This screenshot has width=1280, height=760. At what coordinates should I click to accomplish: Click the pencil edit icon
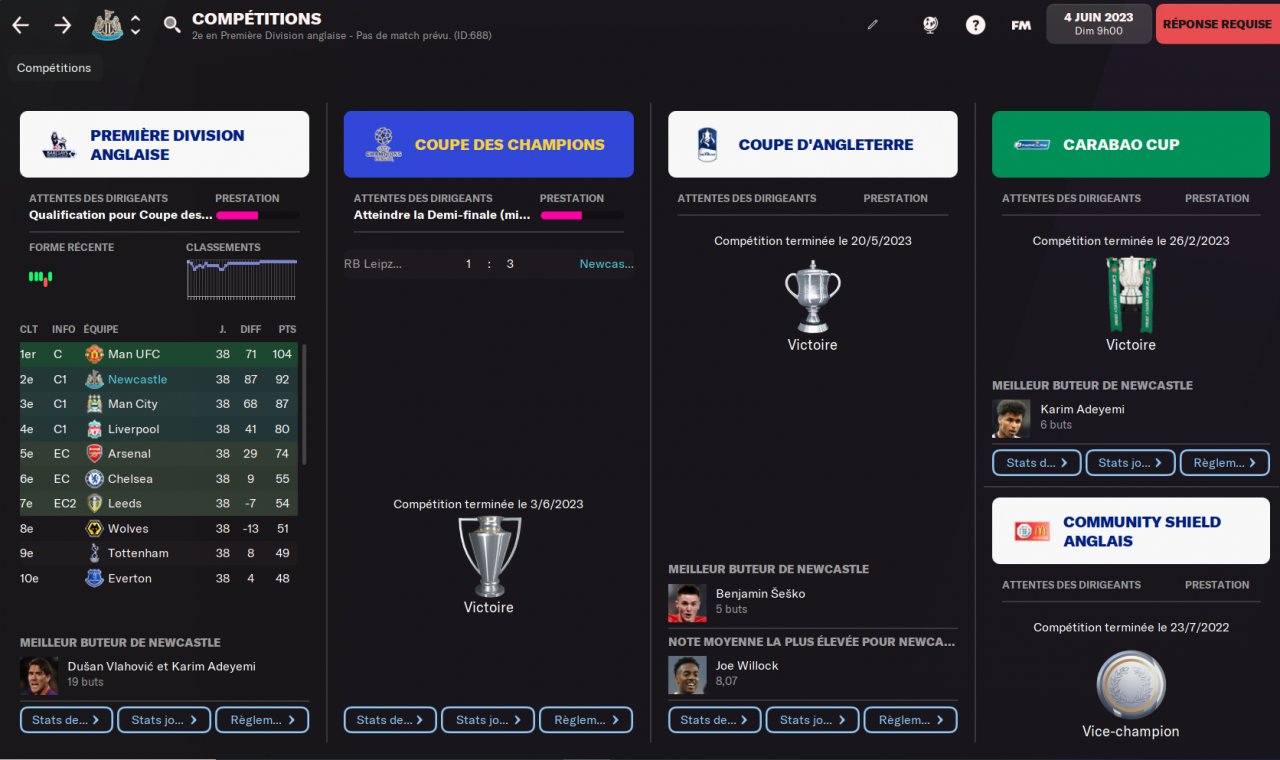(872, 25)
